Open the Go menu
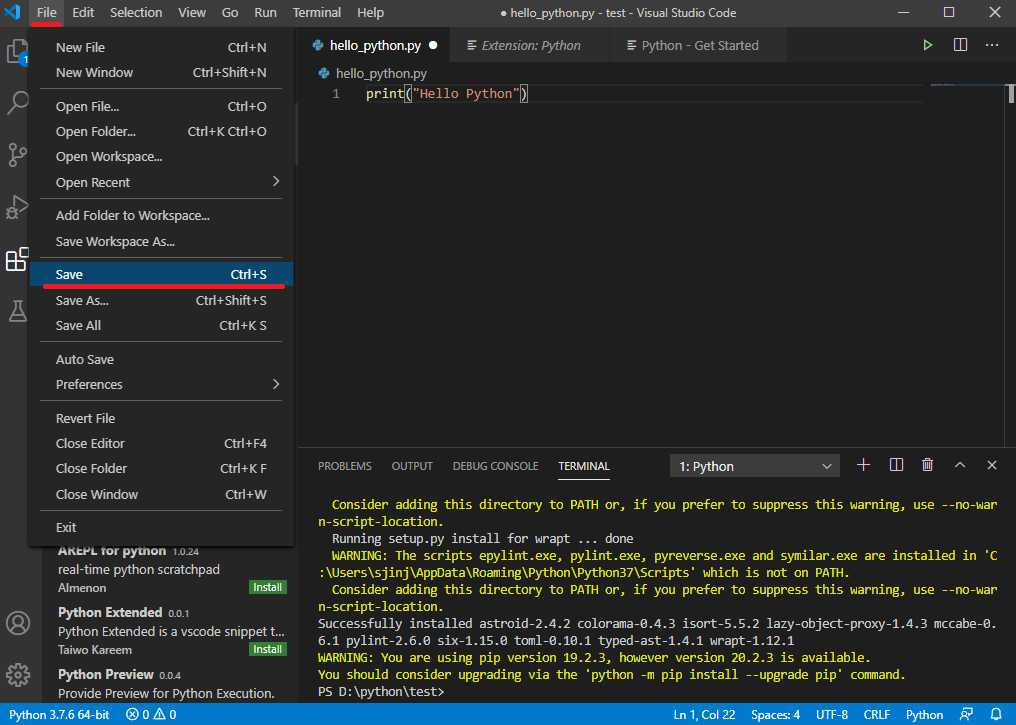The image size is (1016, 725). [230, 12]
